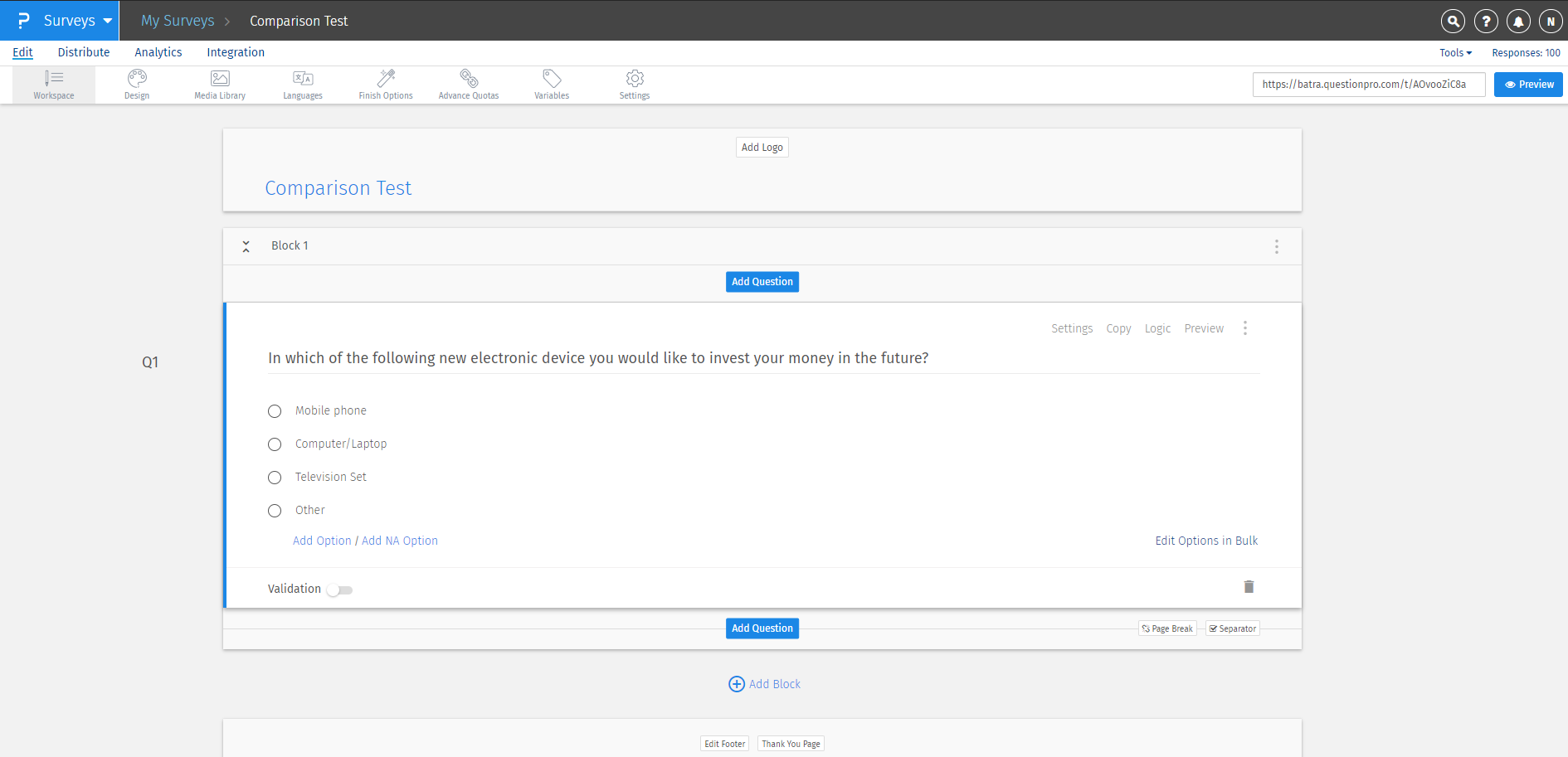Open the Languages tool
Screen dimensions: 1568x757
point(302,84)
